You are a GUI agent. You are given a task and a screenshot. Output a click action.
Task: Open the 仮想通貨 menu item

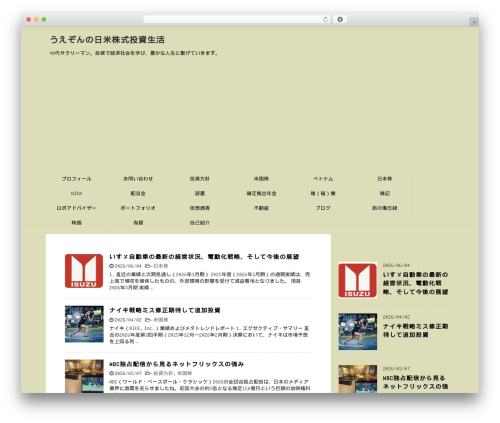[x=200, y=208]
